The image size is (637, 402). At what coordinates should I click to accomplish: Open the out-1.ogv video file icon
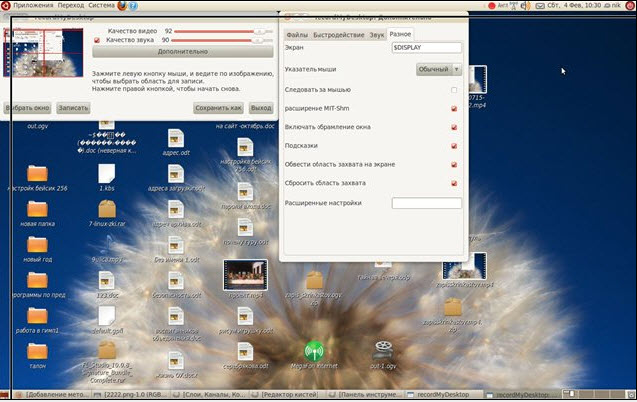382,351
